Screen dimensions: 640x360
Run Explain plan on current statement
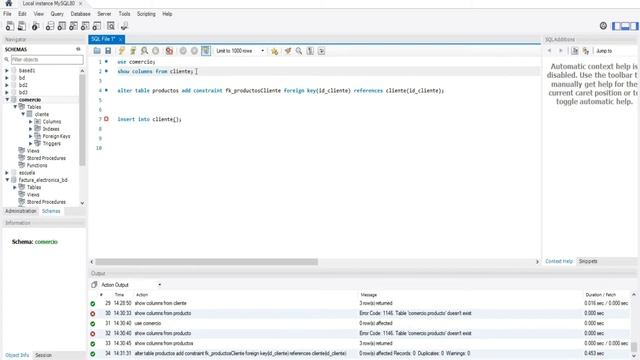pos(144,51)
